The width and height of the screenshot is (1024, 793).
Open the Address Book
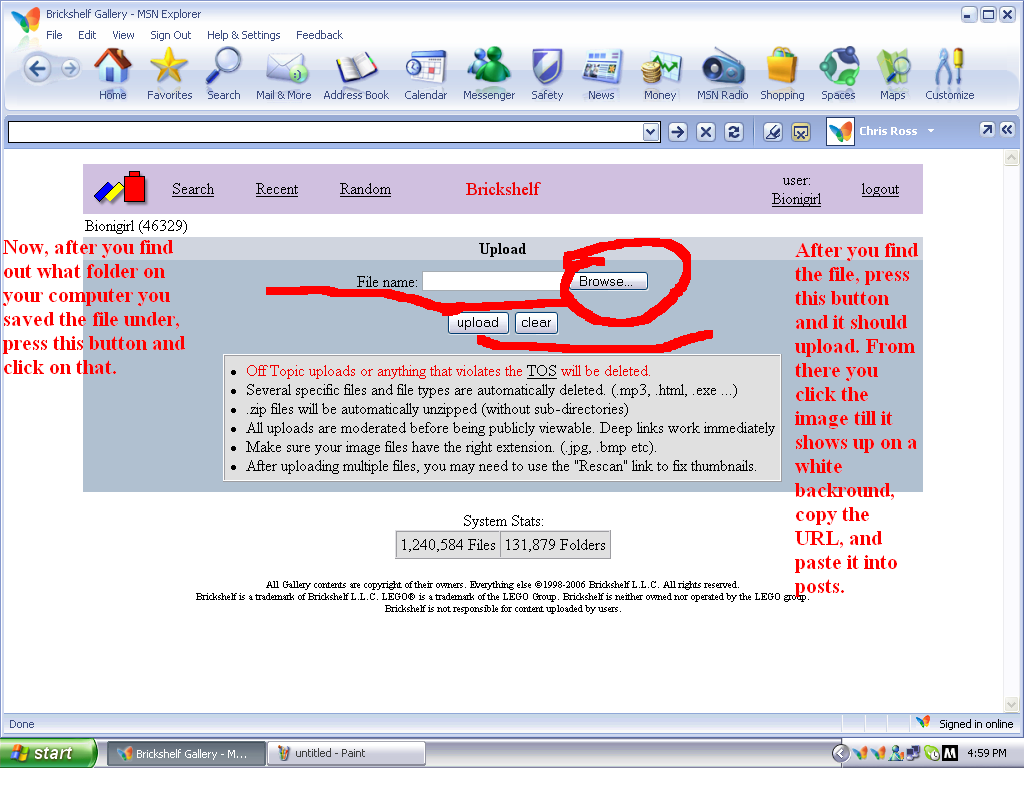pyautogui.click(x=356, y=75)
